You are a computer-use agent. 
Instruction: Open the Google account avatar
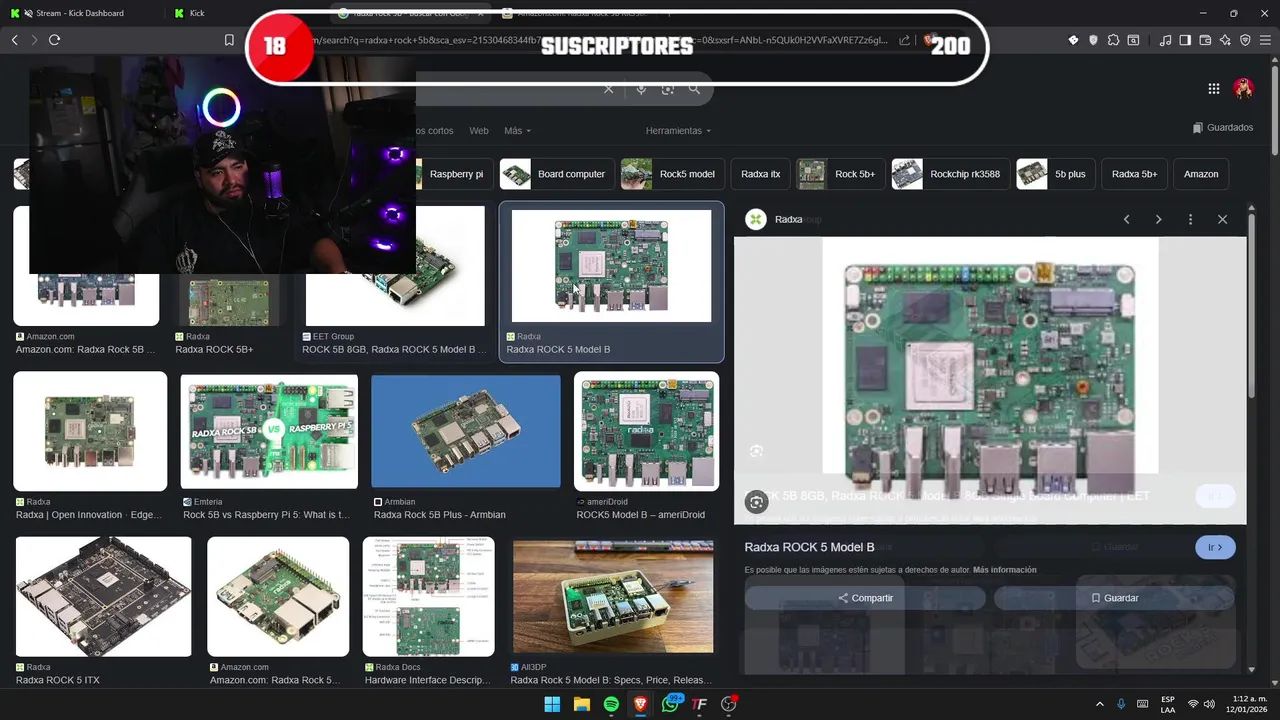(1244, 89)
